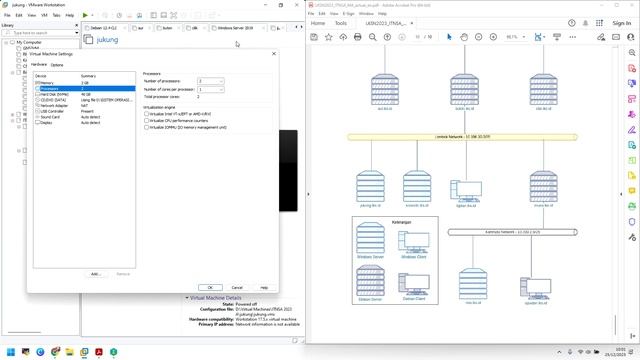Open the Home tab in Acrobat

(318, 23)
